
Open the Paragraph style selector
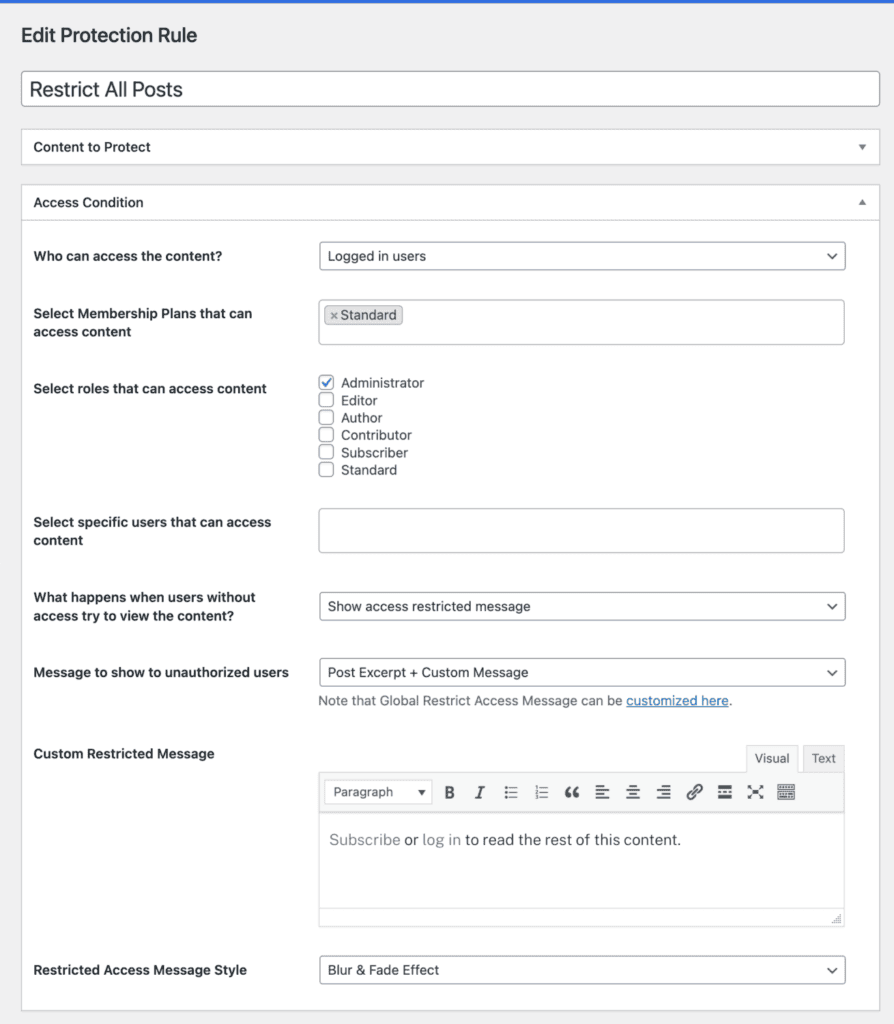pyautogui.click(x=377, y=791)
